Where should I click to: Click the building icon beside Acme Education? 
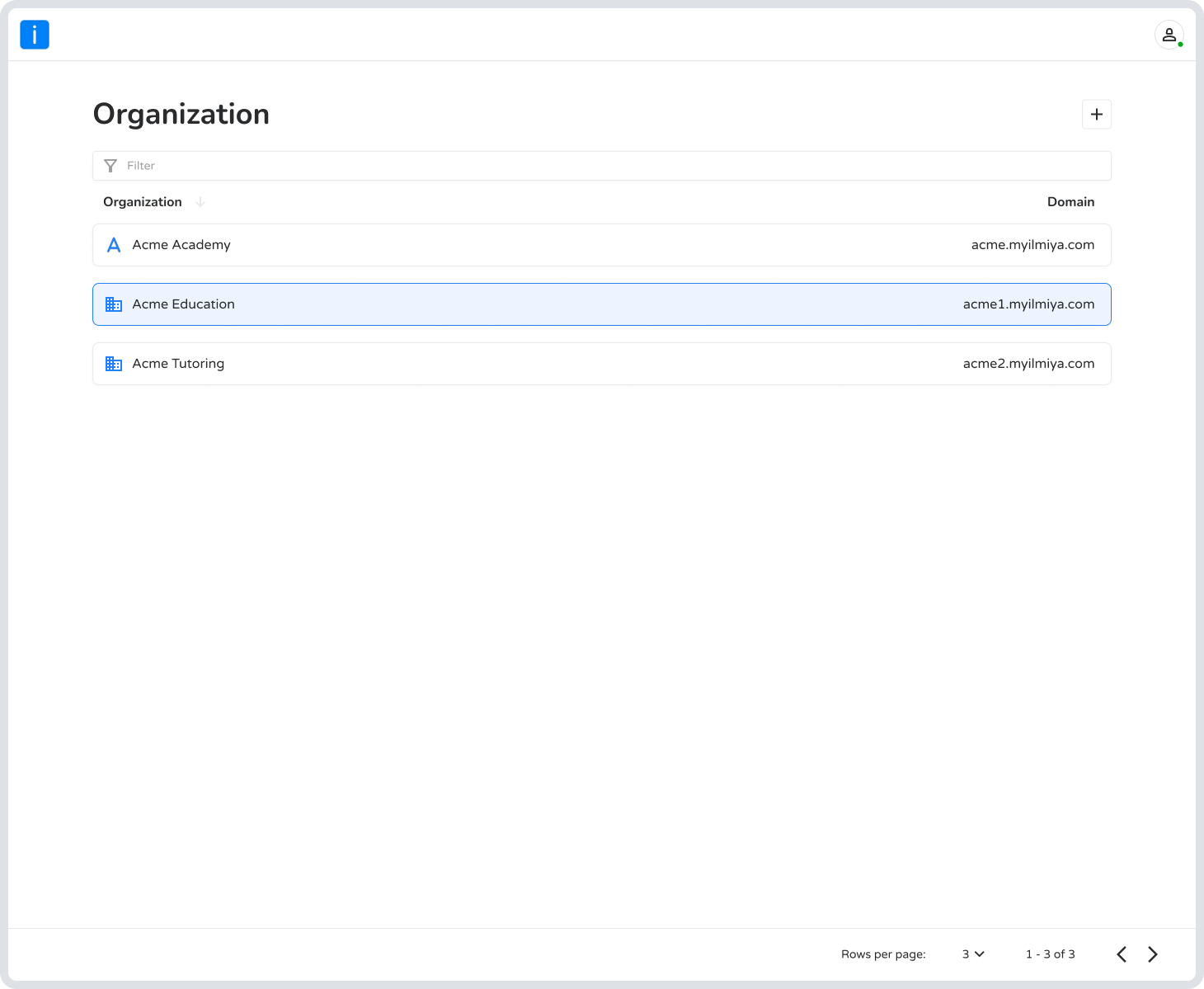coord(114,304)
